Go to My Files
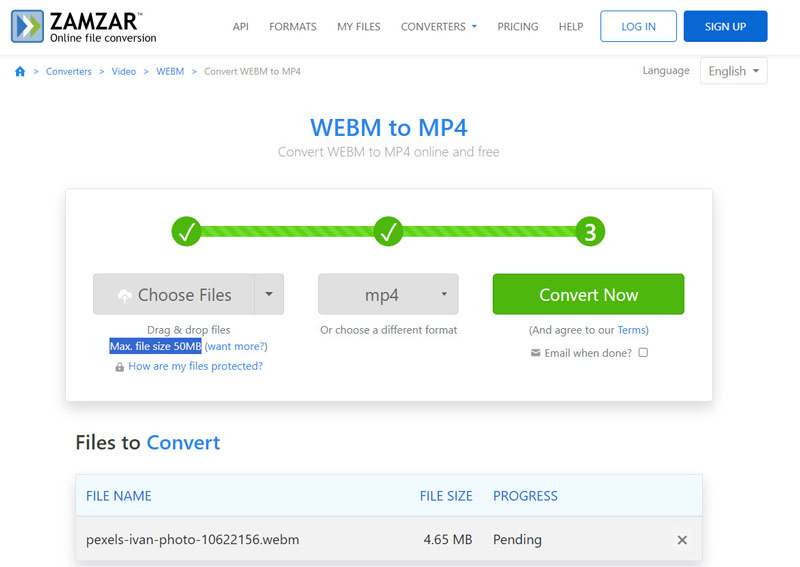 (359, 27)
